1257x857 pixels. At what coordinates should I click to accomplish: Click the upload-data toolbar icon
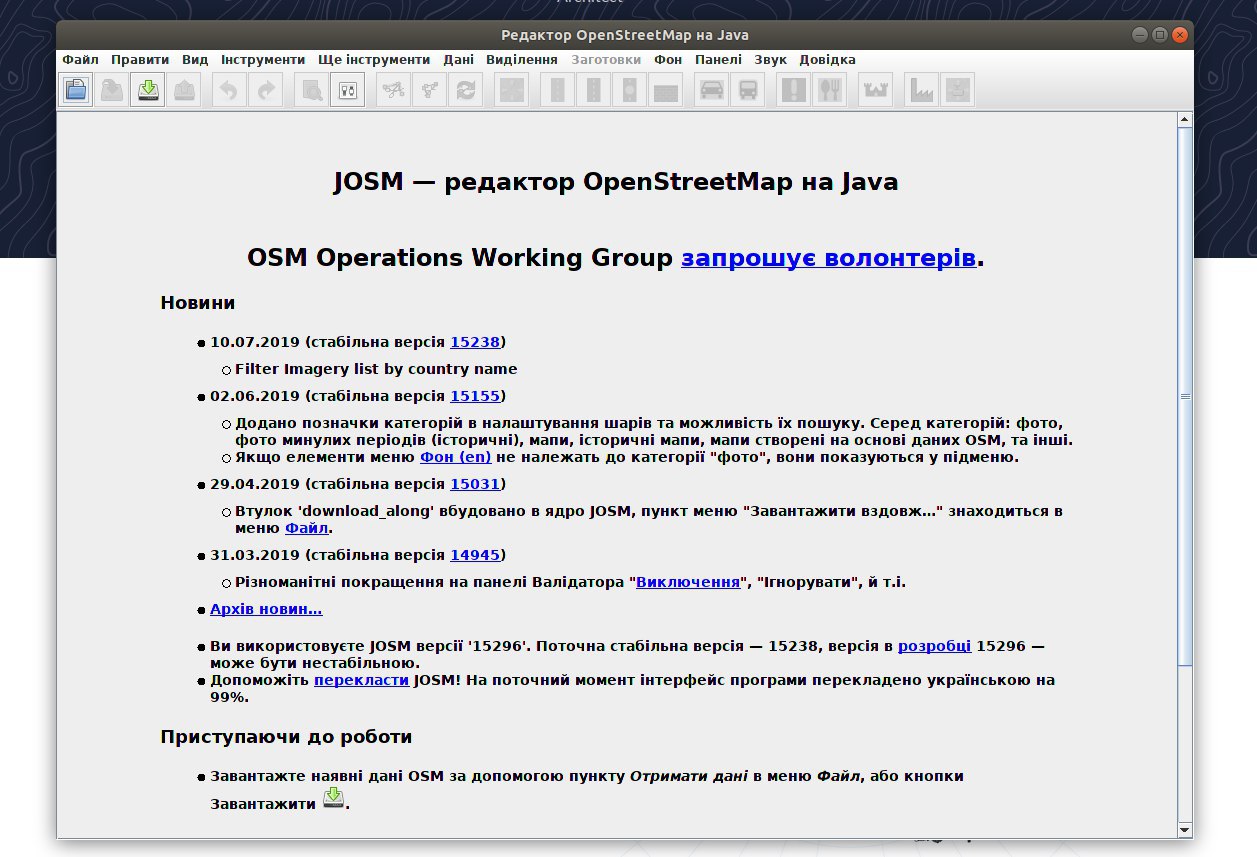(x=184, y=90)
